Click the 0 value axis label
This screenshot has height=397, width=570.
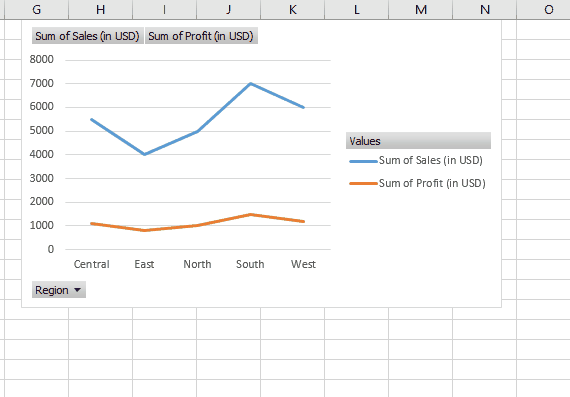click(51, 249)
